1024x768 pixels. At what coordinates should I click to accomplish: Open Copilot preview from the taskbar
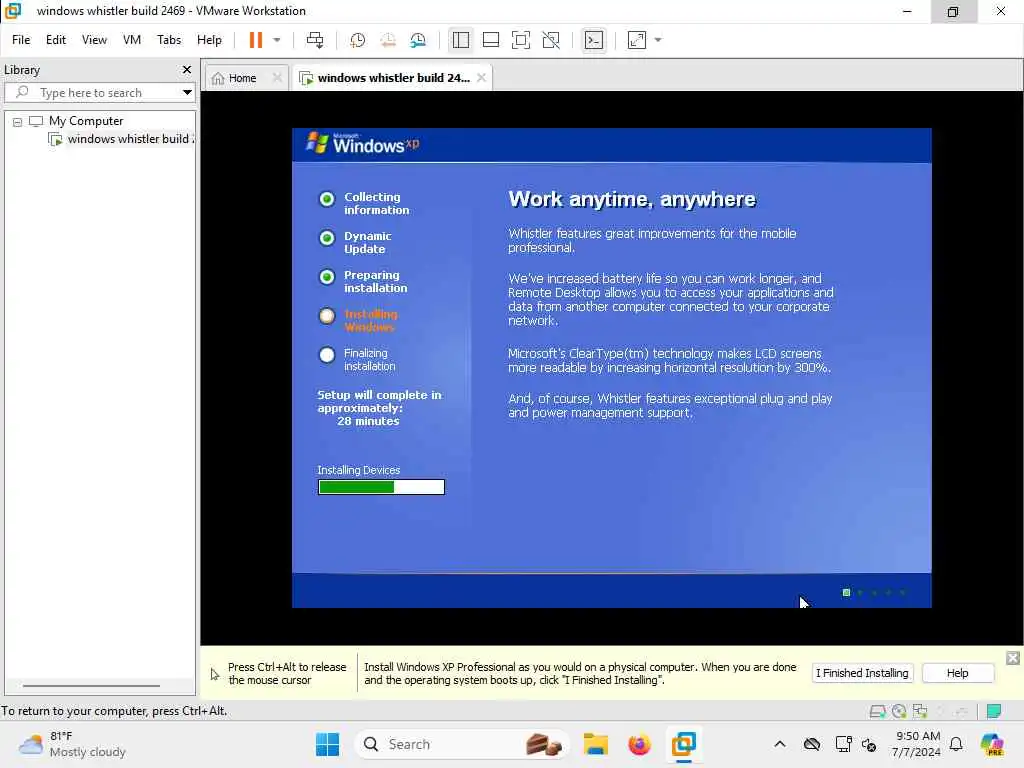992,744
